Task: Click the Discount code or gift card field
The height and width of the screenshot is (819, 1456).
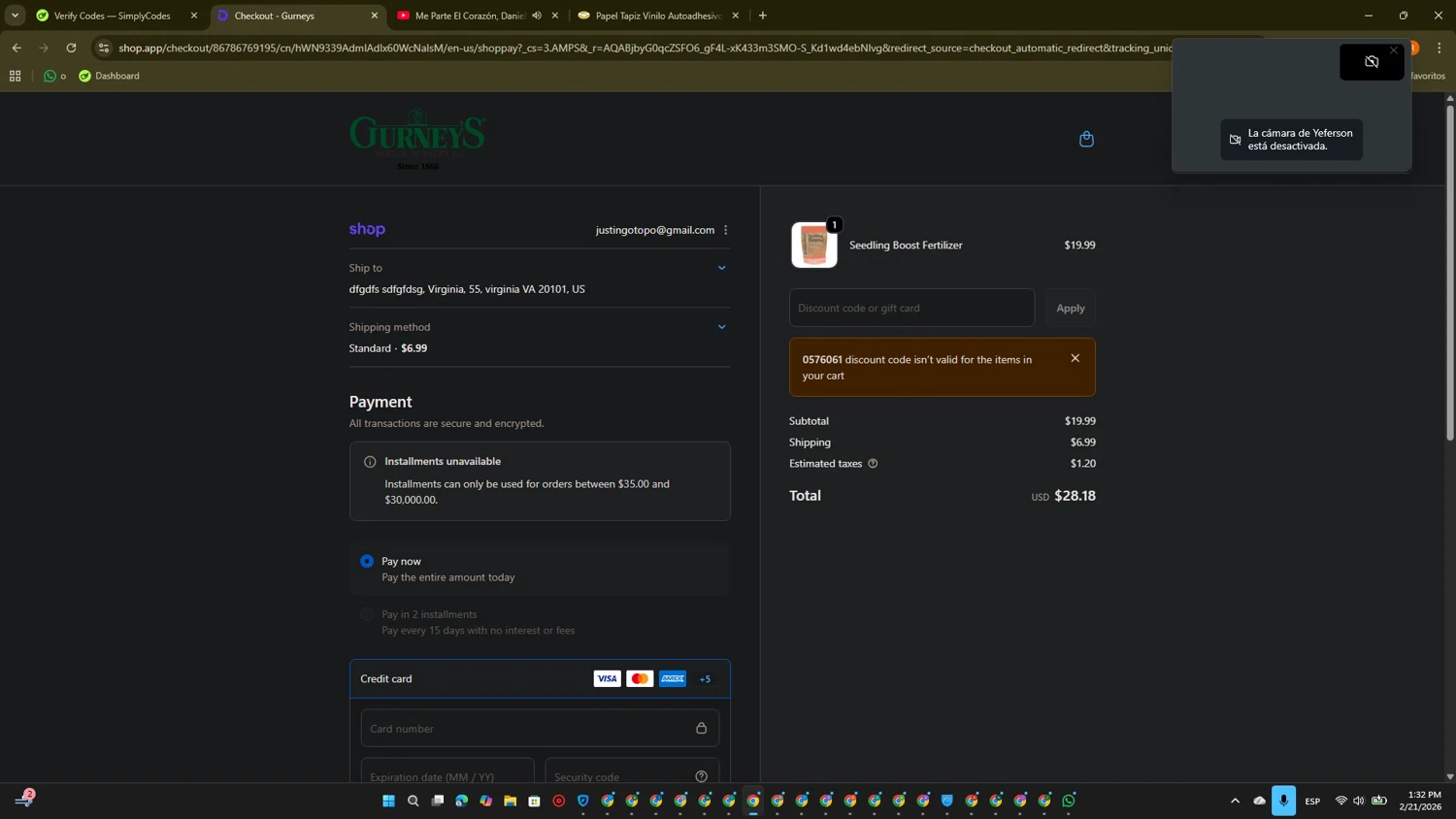Action: [911, 308]
